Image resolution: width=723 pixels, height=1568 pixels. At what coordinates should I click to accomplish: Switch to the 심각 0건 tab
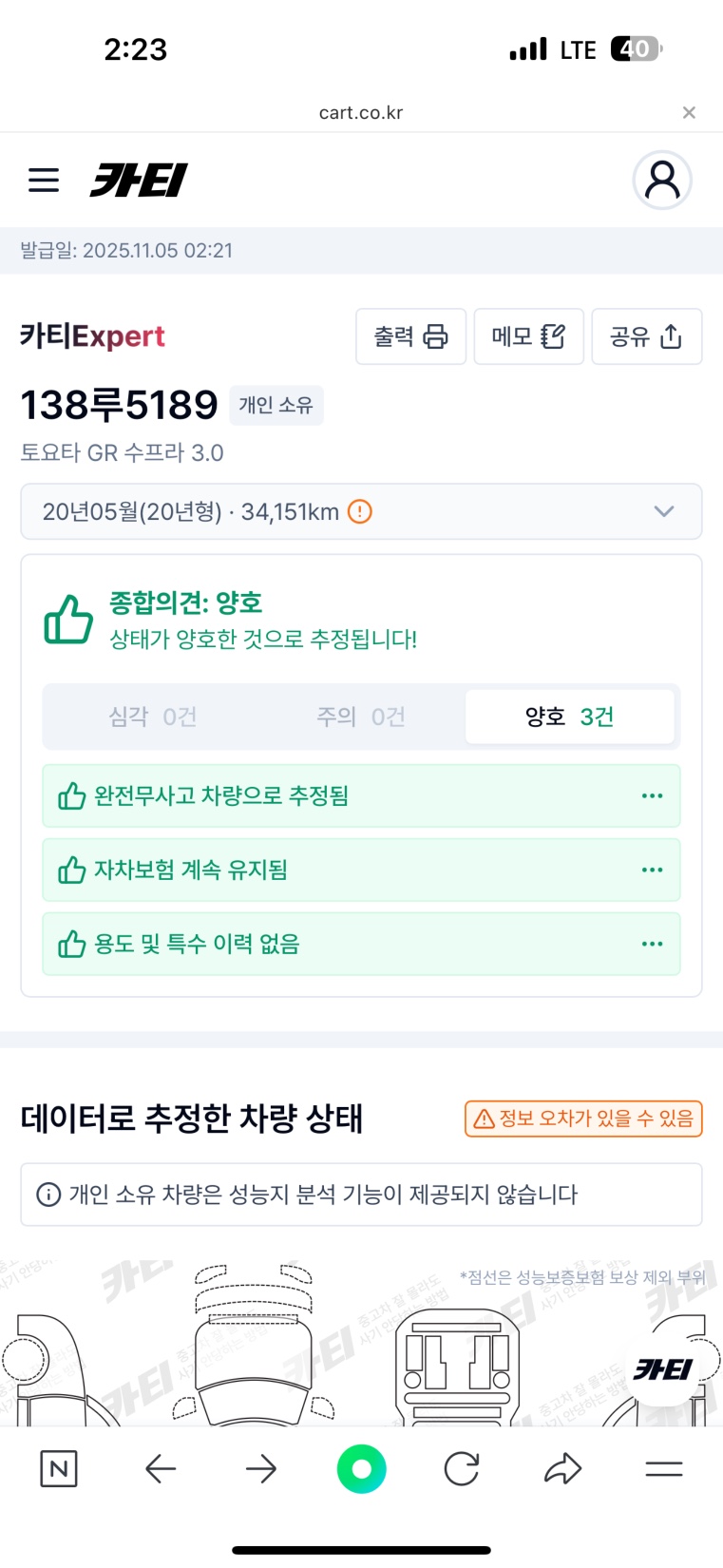(x=152, y=717)
